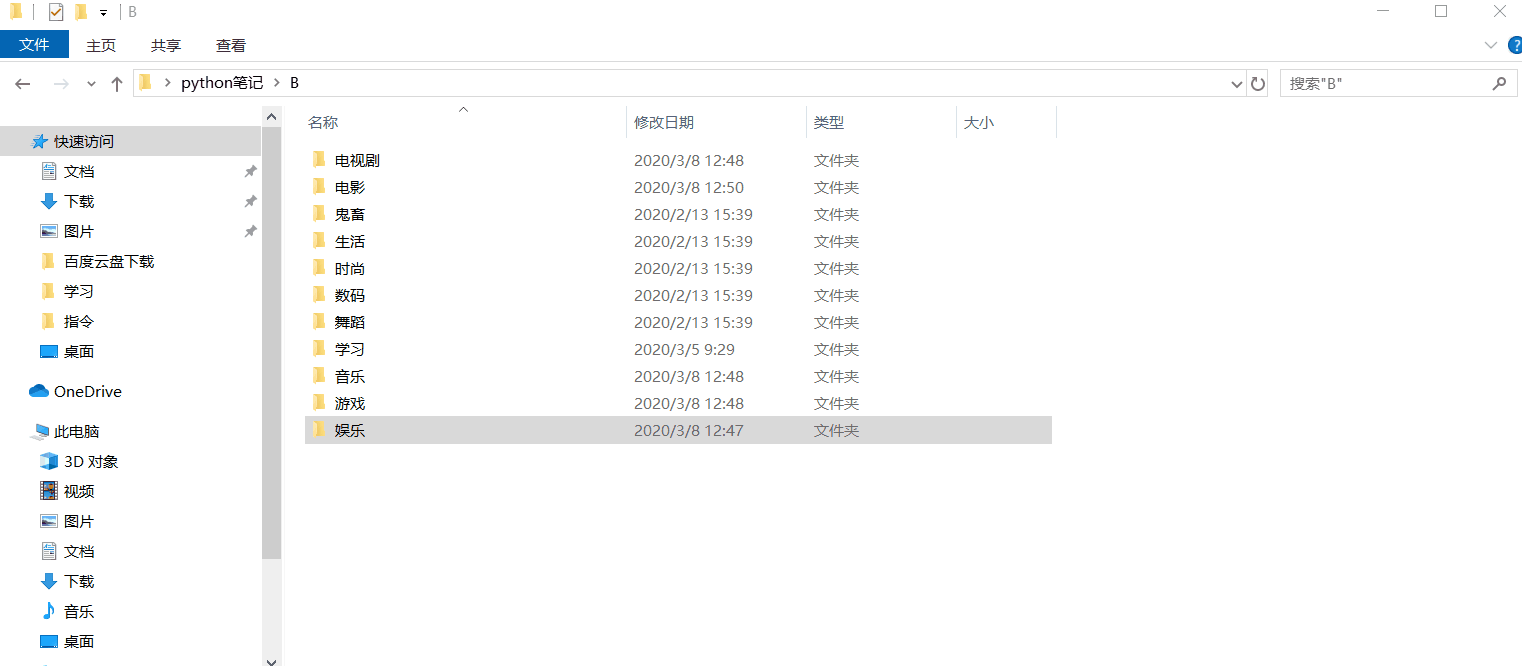1522x666 pixels.
Task: Select the 生活 folder icon in the file list
Action: click(319, 240)
